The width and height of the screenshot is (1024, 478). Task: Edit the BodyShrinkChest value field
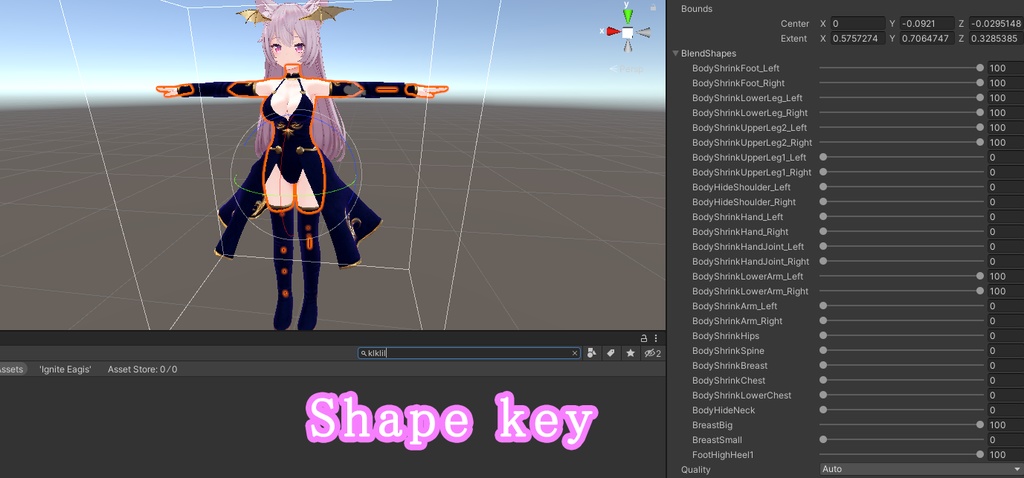tap(1005, 381)
